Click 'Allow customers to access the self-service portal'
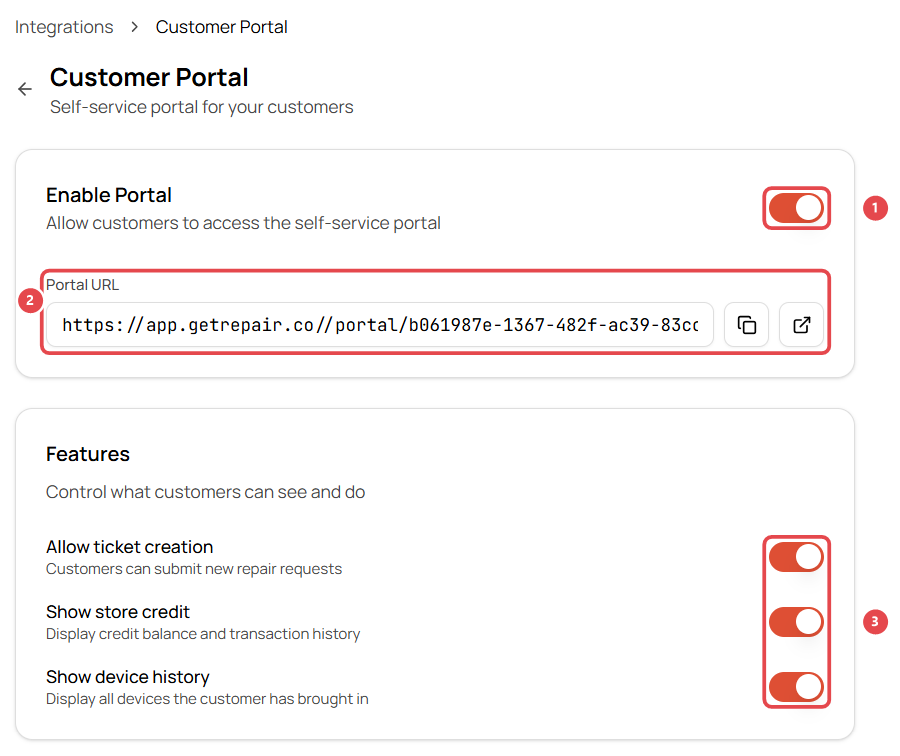Viewport: 900px width, 756px height. coord(243,223)
